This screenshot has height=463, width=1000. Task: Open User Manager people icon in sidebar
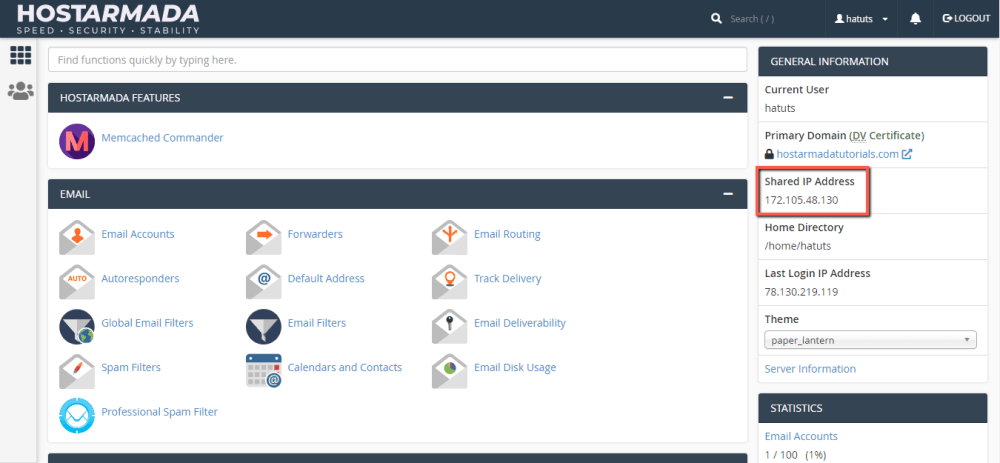pos(20,91)
